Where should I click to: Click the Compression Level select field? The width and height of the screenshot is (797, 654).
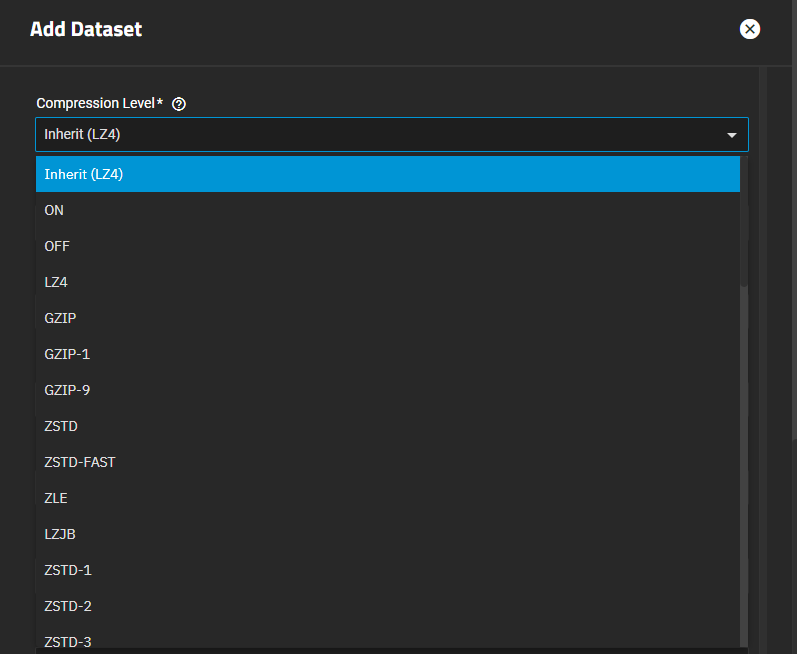380,135
